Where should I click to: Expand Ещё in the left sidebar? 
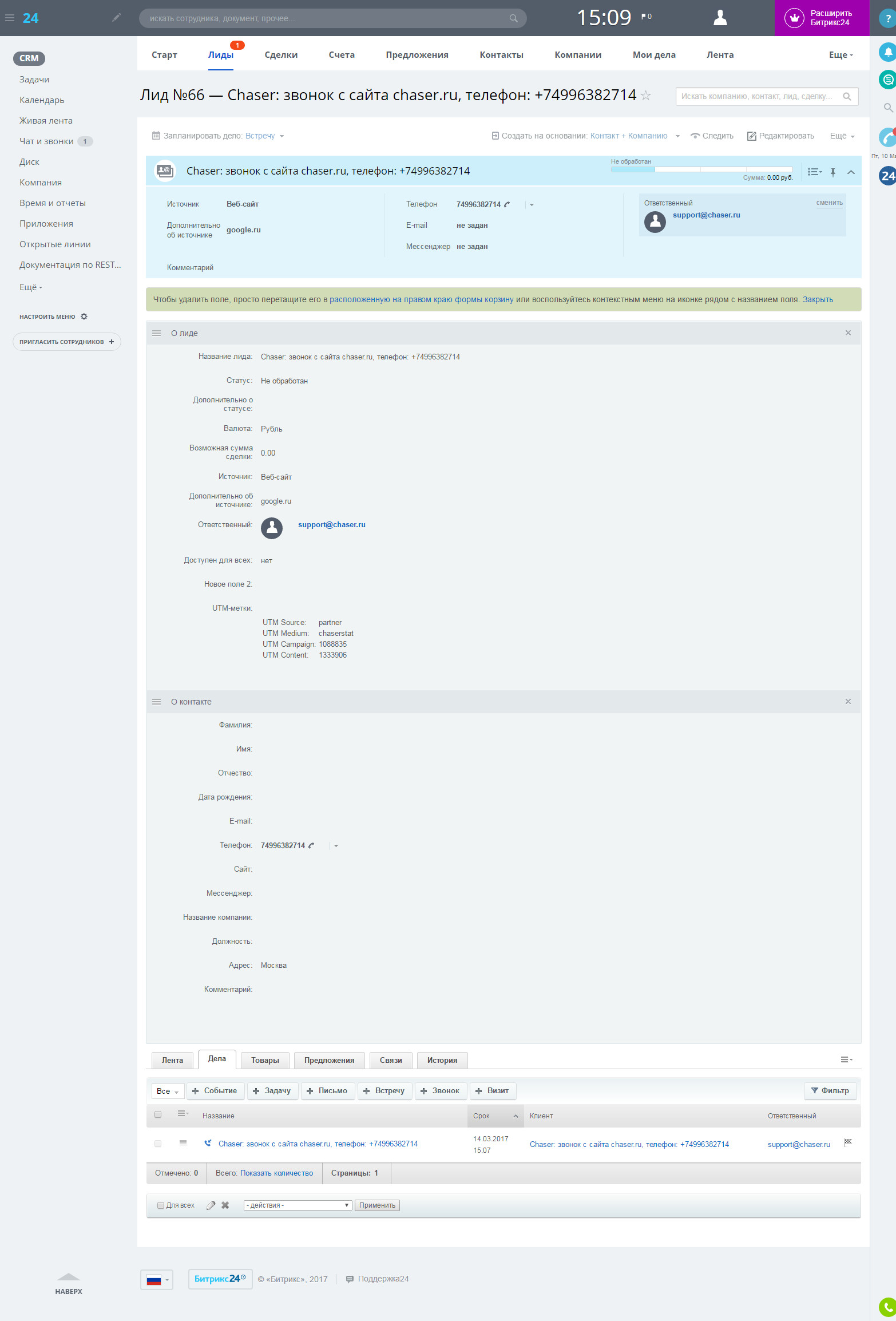(x=31, y=287)
